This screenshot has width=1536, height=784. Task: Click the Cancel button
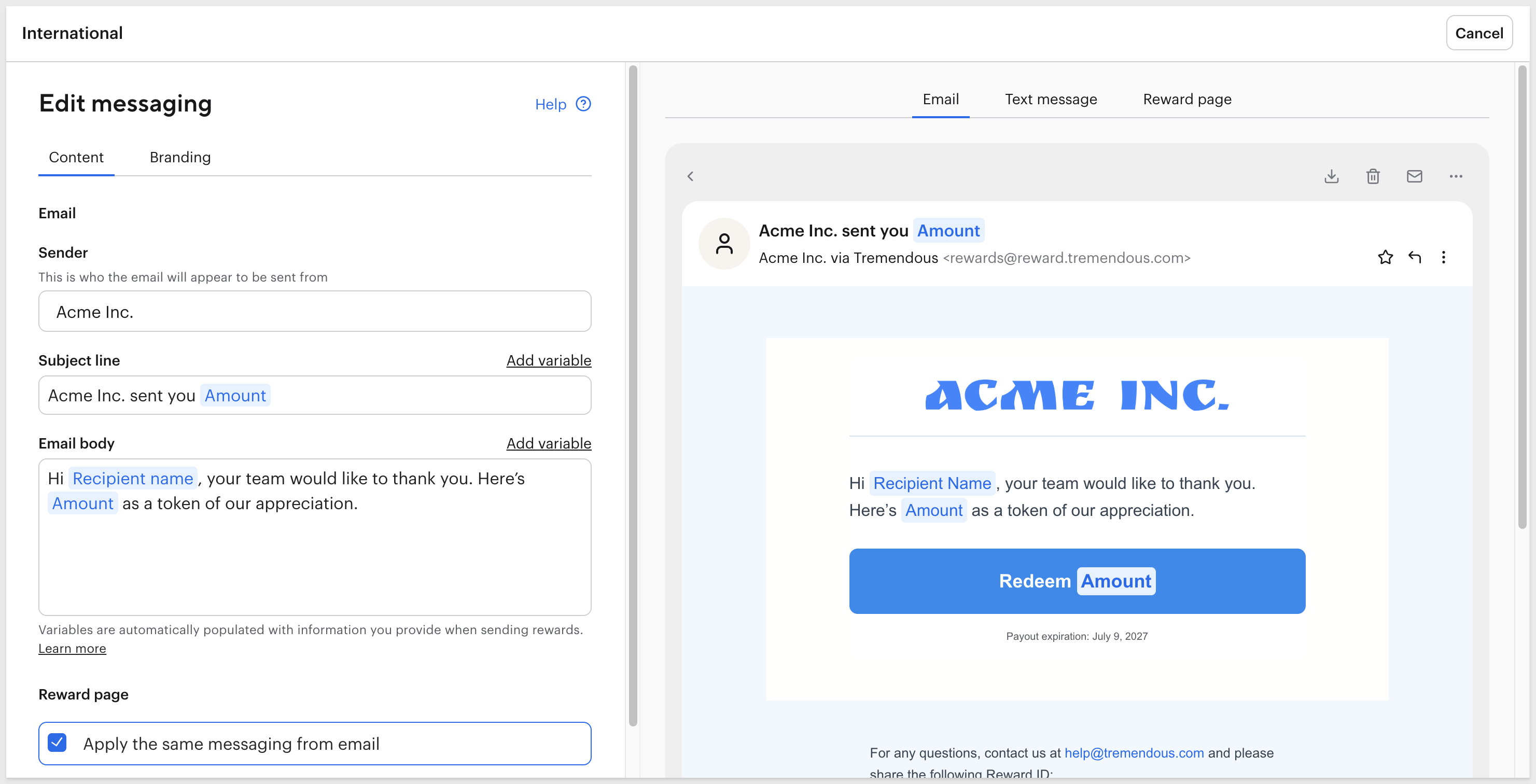pos(1479,33)
